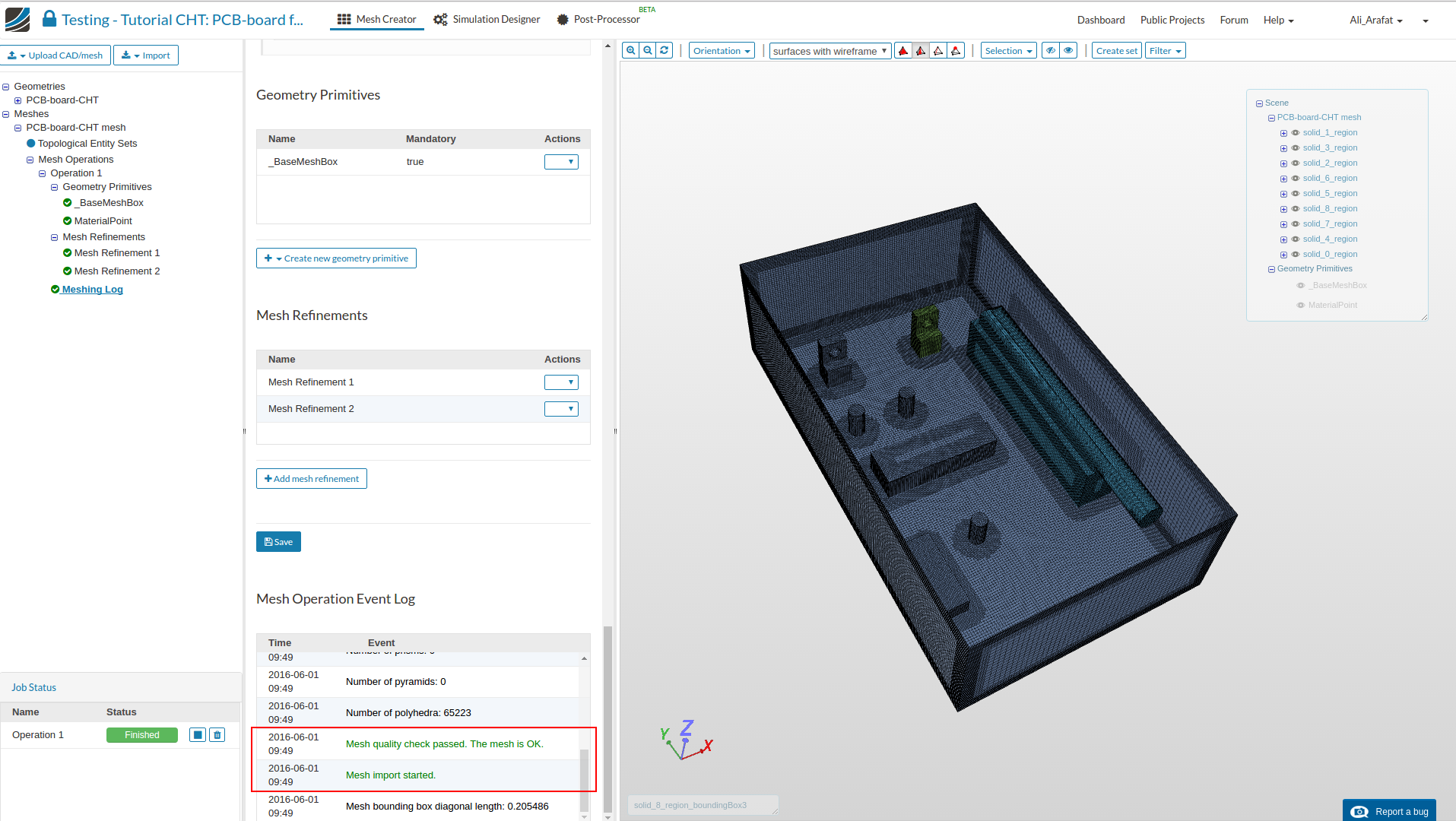
Task: Stop Operation 1 job with square icon
Action: coord(198,735)
